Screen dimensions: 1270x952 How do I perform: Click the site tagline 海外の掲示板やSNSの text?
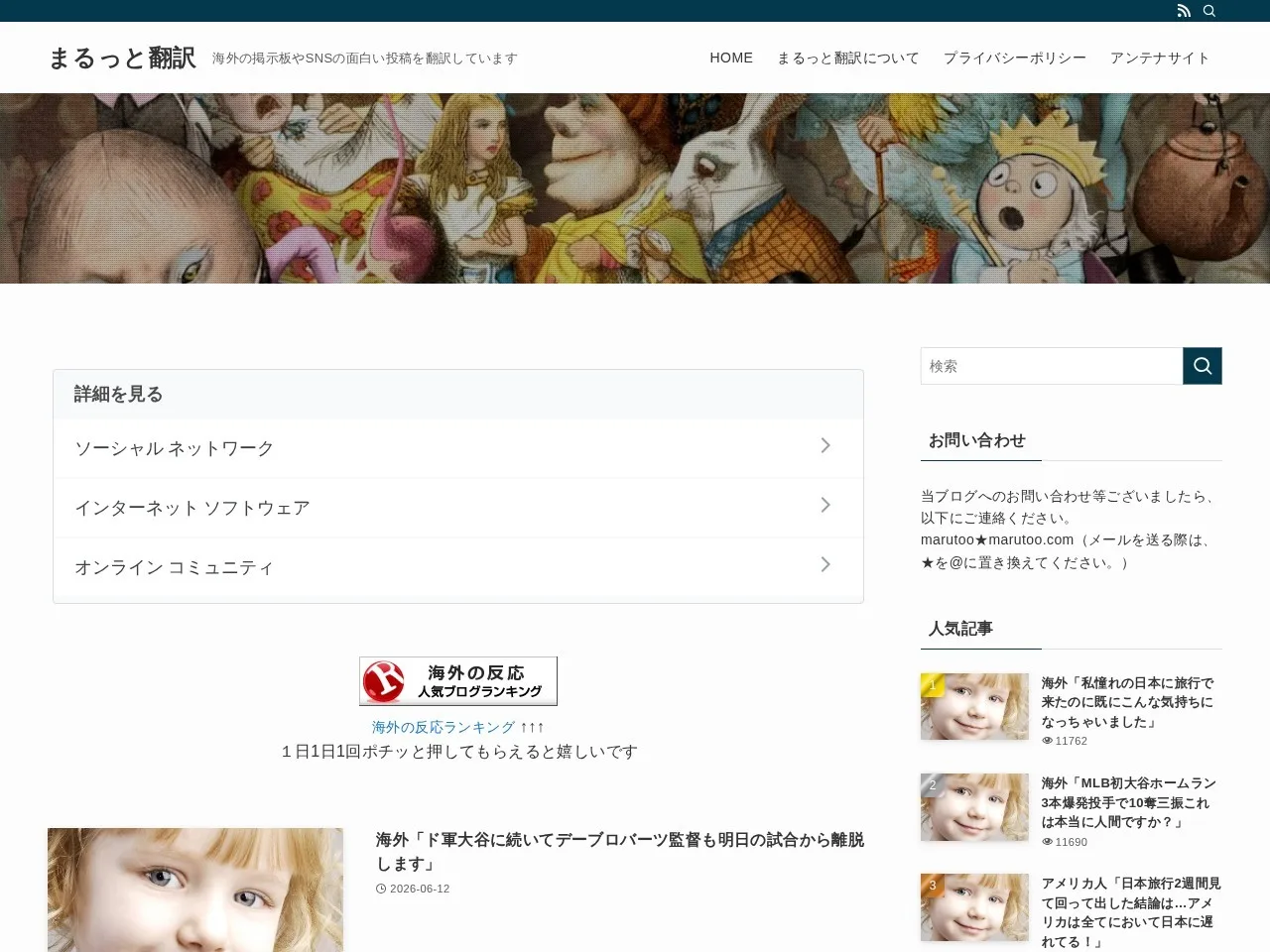coord(365,59)
